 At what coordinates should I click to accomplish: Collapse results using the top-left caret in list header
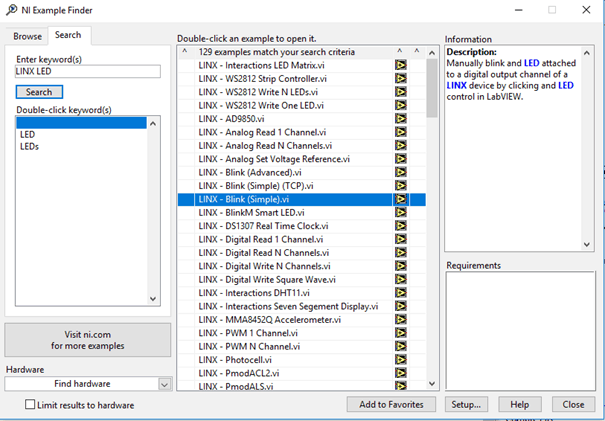(x=184, y=51)
